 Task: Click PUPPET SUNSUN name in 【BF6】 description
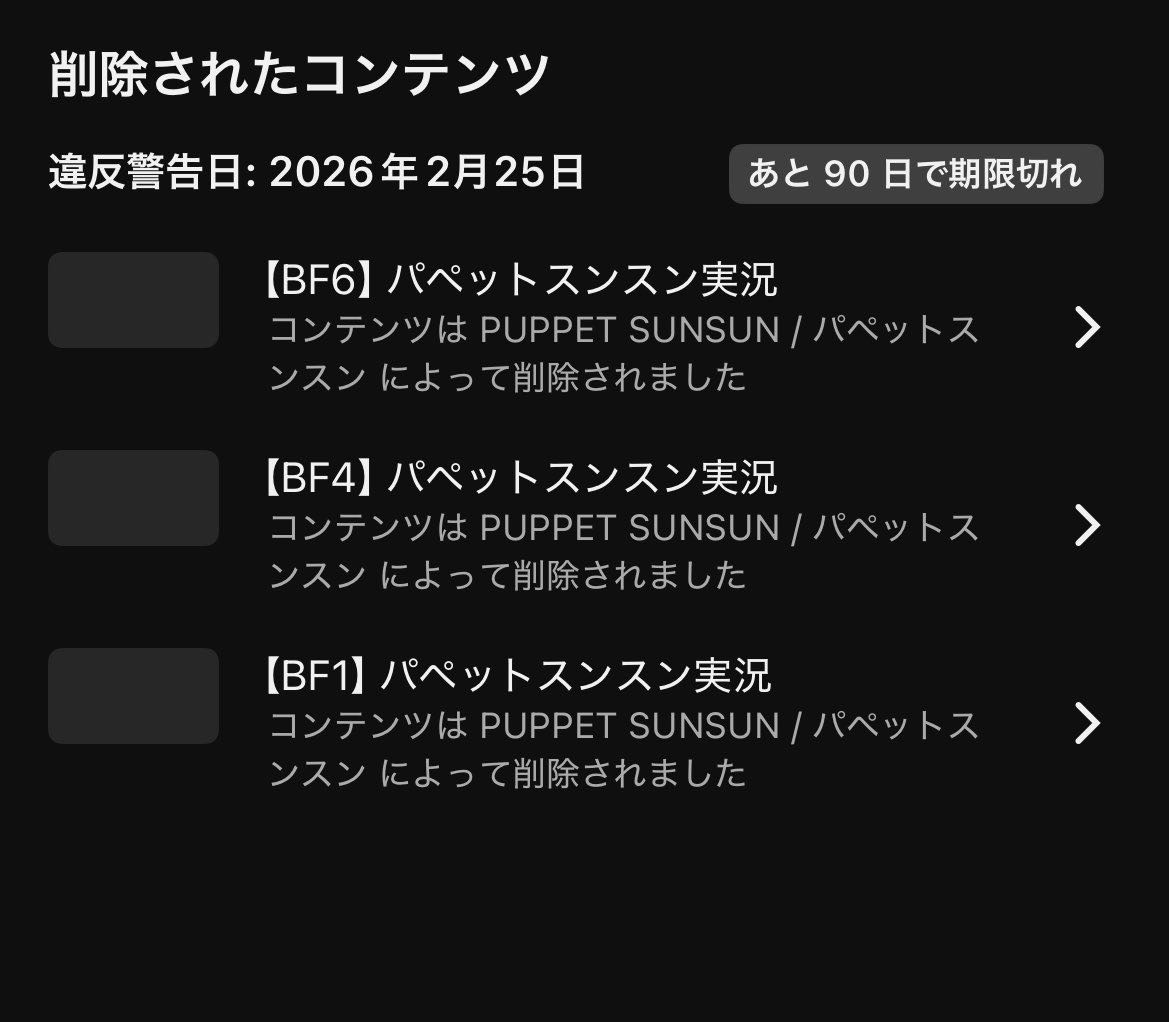629,330
